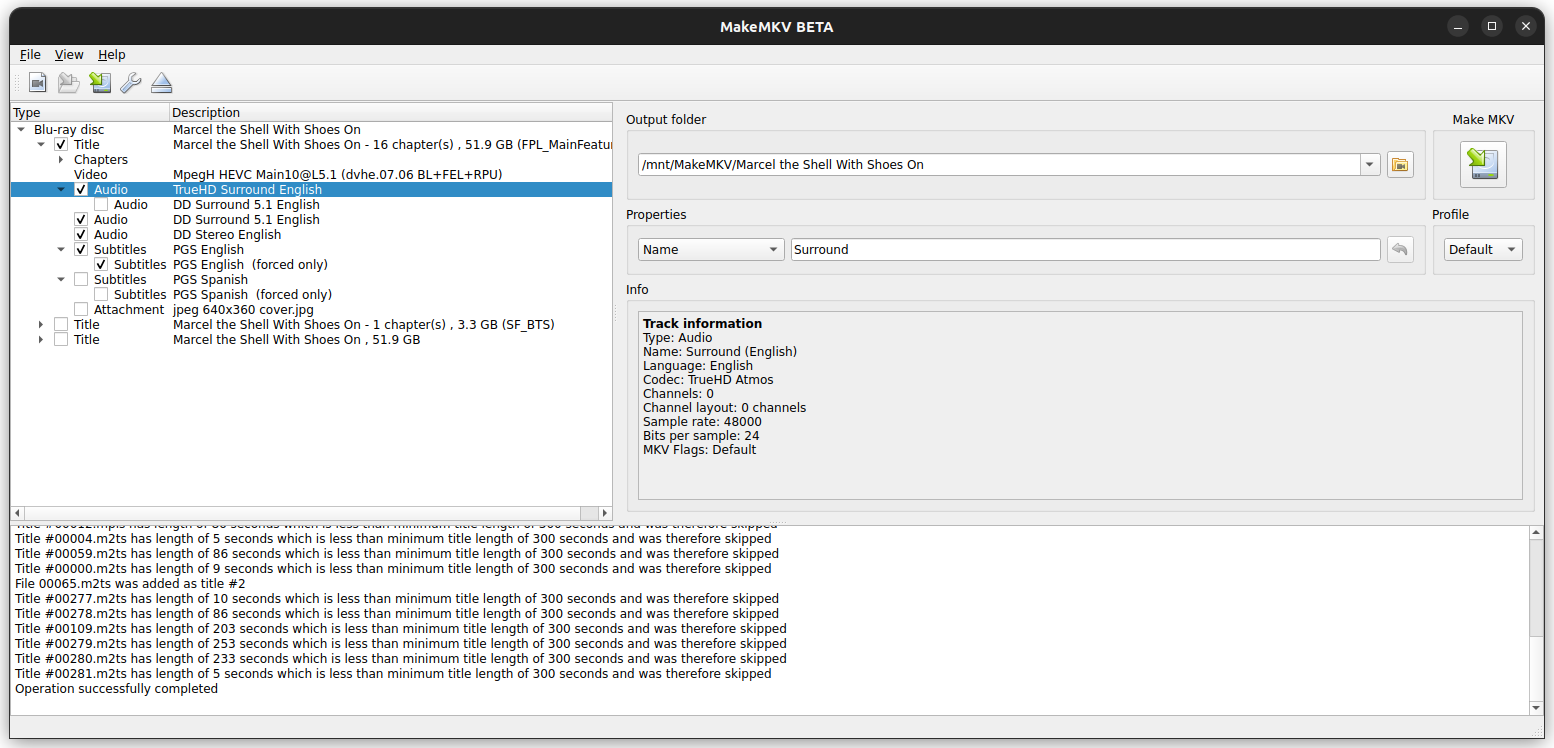The height and width of the screenshot is (748, 1554).
Task: Select the Video MpegH HEVC row
Action: pyautogui.click(x=311, y=175)
